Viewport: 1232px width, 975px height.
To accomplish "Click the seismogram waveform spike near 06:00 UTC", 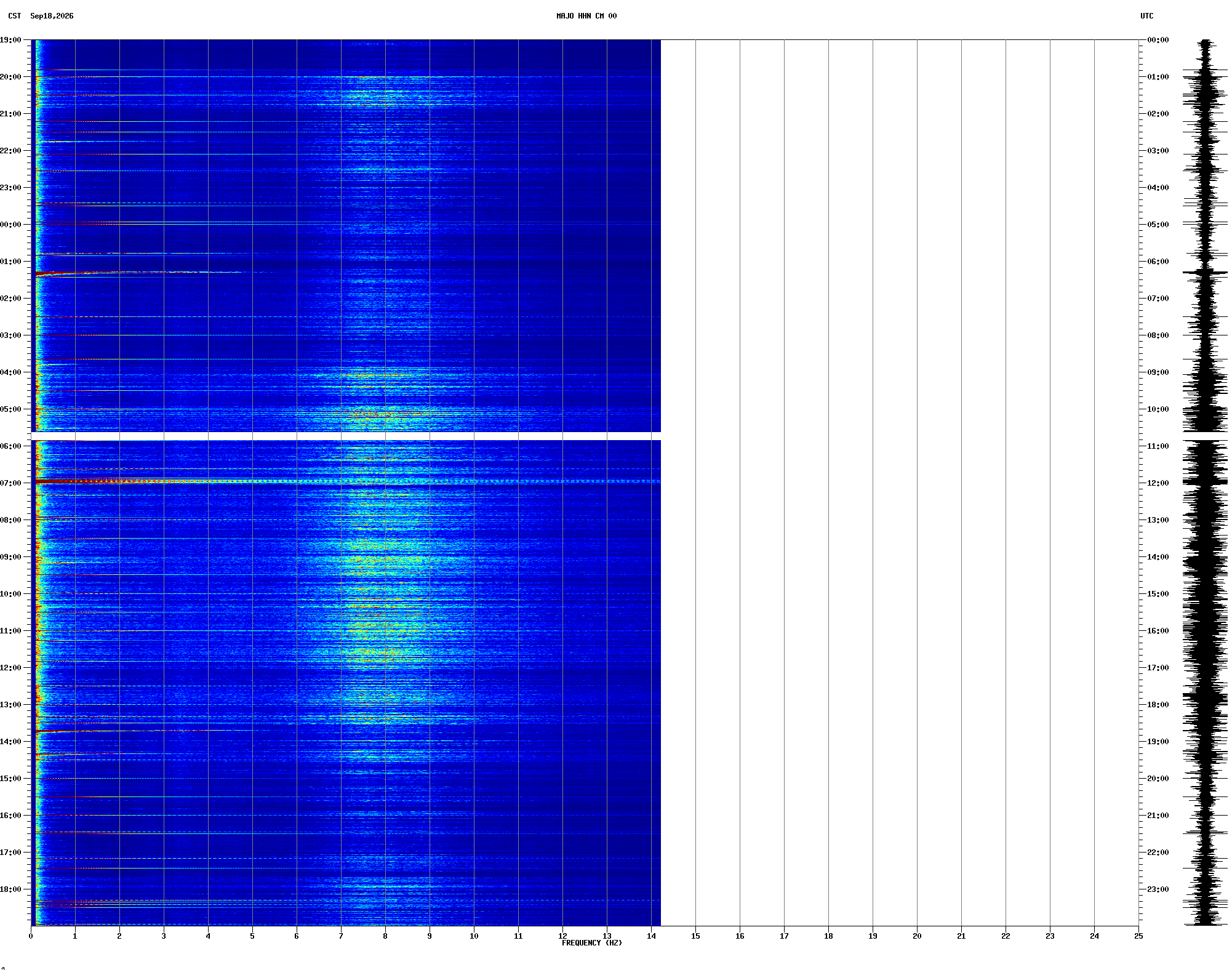I will coord(1205,272).
